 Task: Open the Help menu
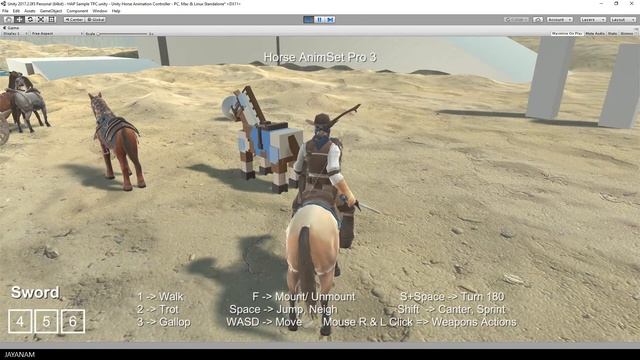[x=116, y=11]
